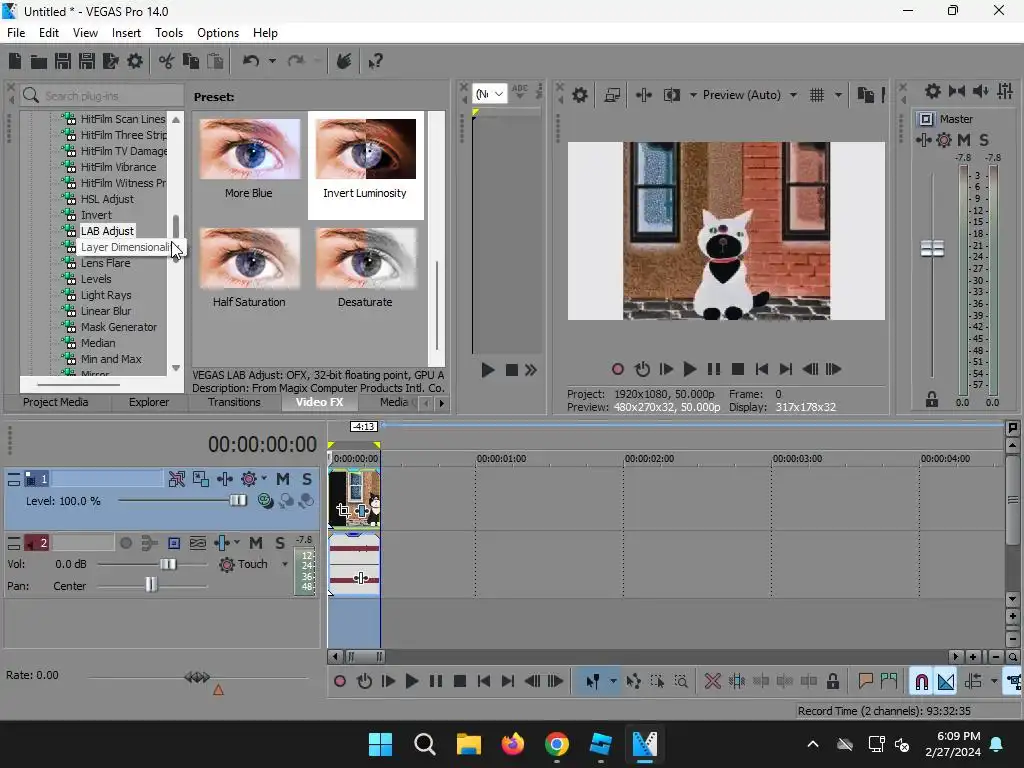Click Play in the Trimmer window
Image resolution: width=1024 pixels, height=768 pixels.
[x=488, y=370]
